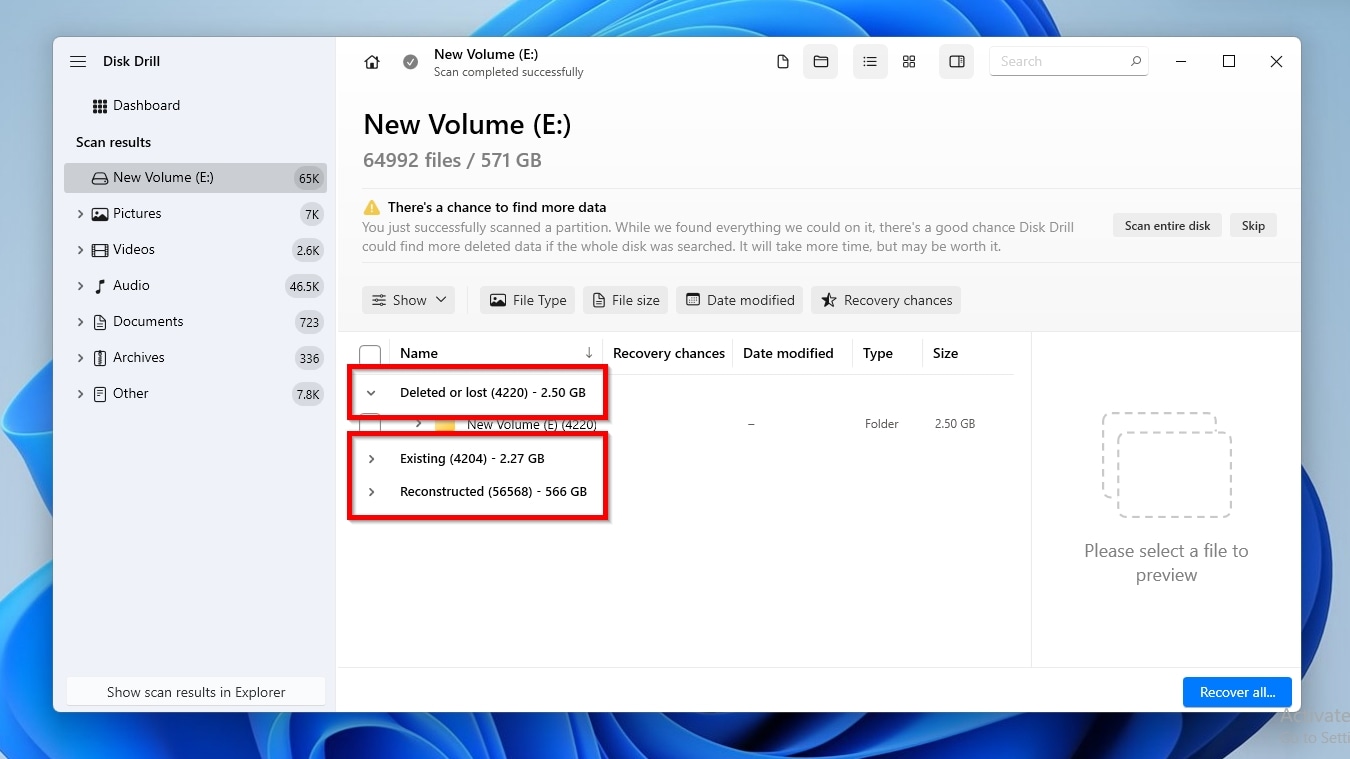The height and width of the screenshot is (759, 1350).
Task: Click the "There's a chance to find more data" heading
Action: (x=497, y=208)
